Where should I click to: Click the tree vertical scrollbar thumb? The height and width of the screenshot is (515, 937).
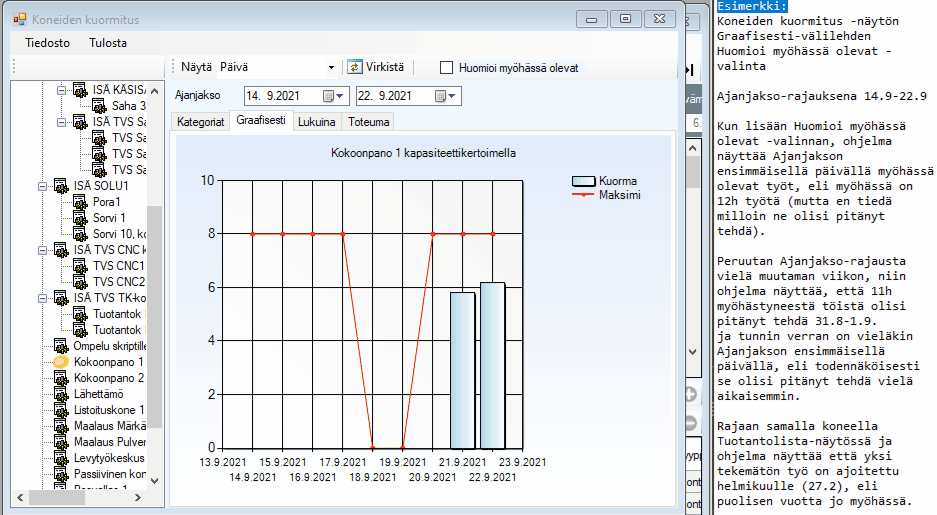(x=155, y=317)
